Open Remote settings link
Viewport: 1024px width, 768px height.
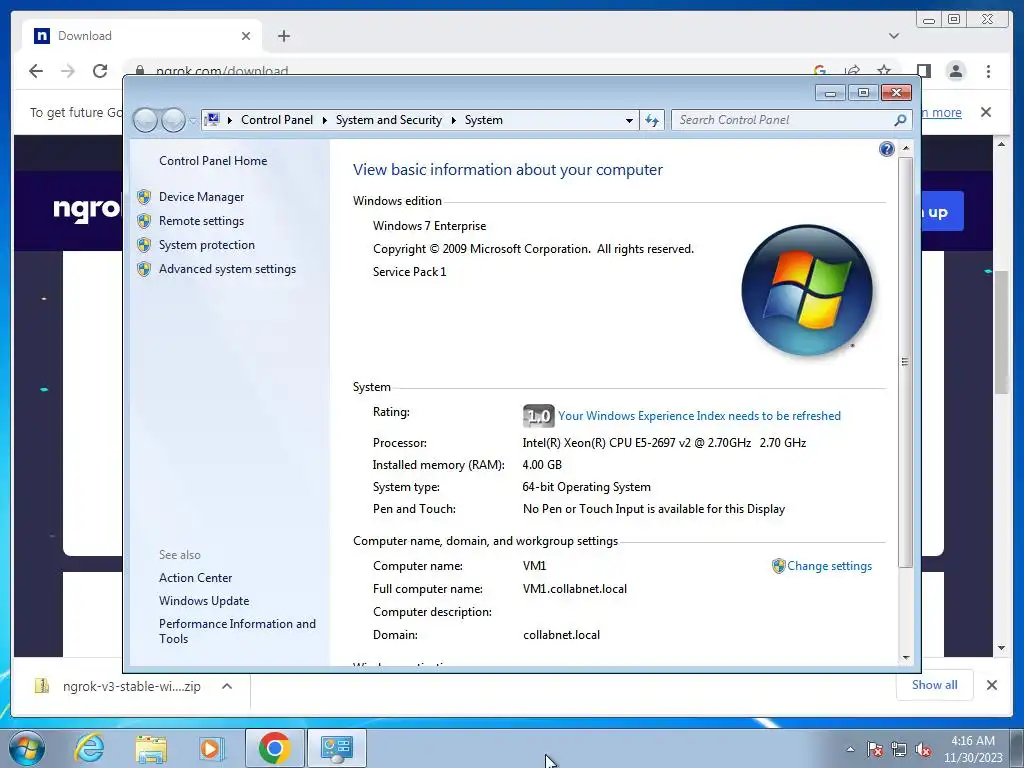pyautogui.click(x=201, y=221)
